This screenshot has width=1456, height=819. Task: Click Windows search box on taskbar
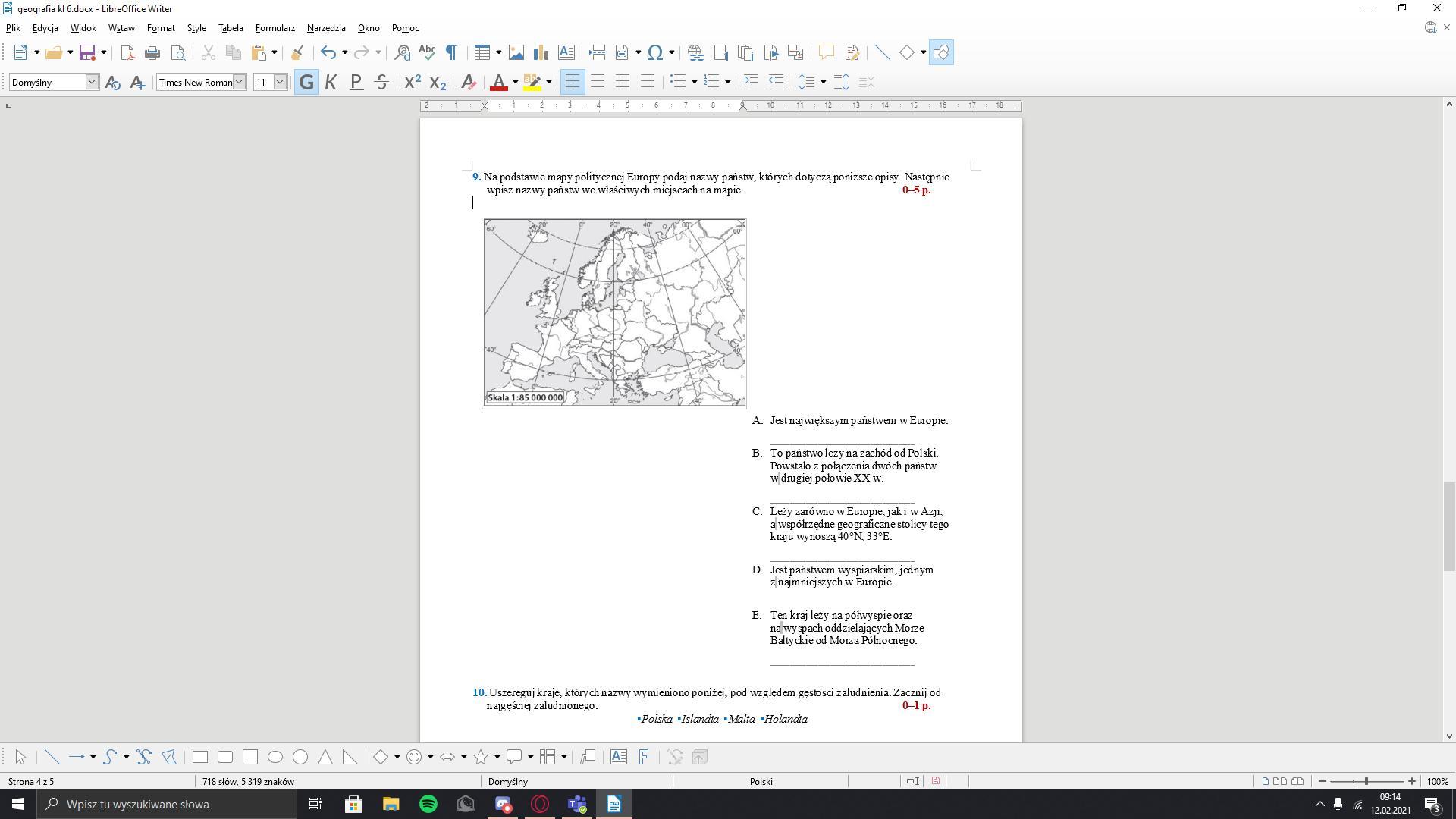point(168,804)
